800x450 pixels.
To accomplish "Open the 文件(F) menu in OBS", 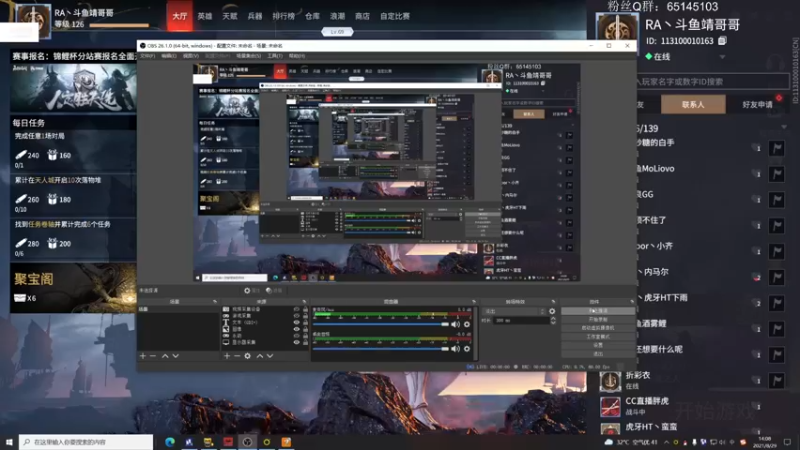I will (x=147, y=56).
